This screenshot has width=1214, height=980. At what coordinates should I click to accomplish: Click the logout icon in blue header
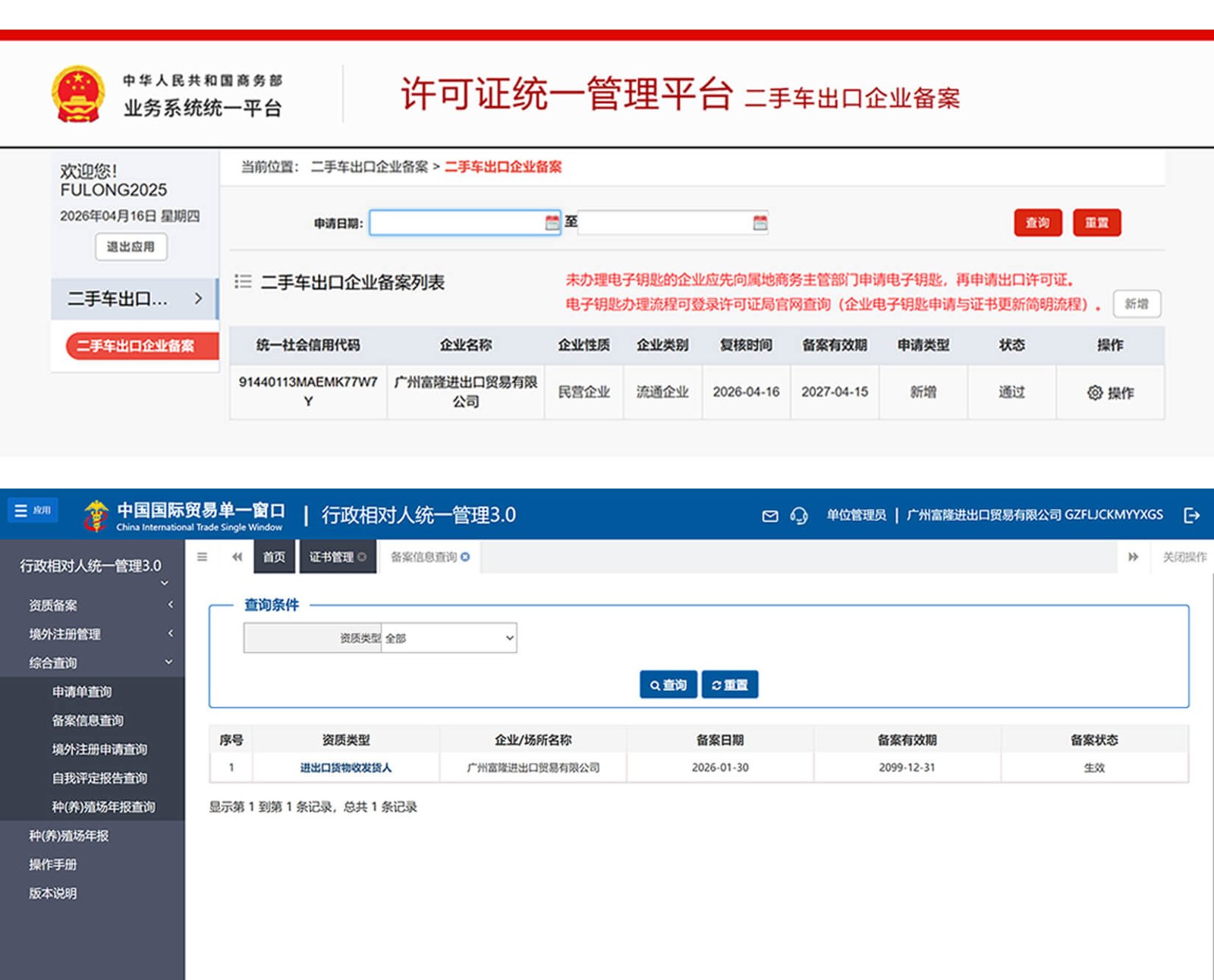pos(1191,515)
